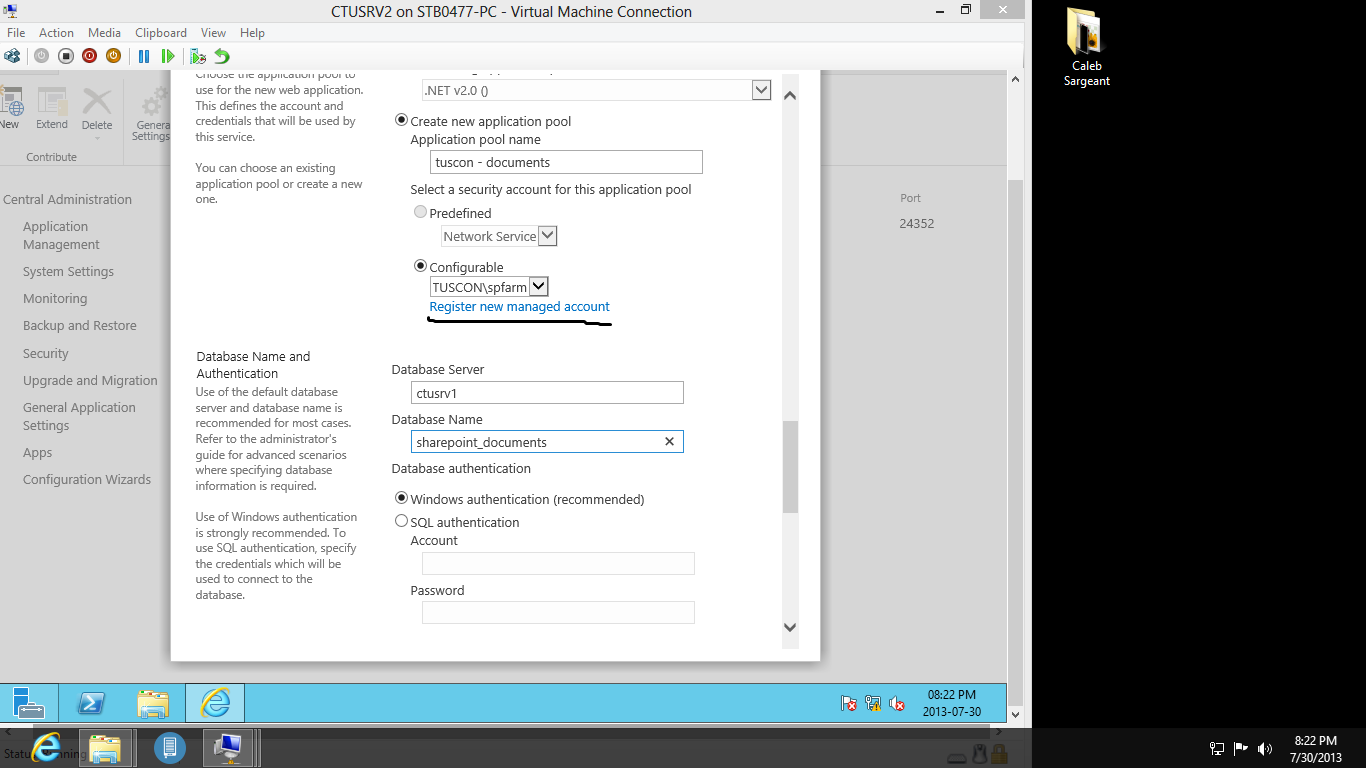This screenshot has width=1366, height=768.
Task: Click Virtual Machine Connection on host taskbar
Action: coord(229,747)
